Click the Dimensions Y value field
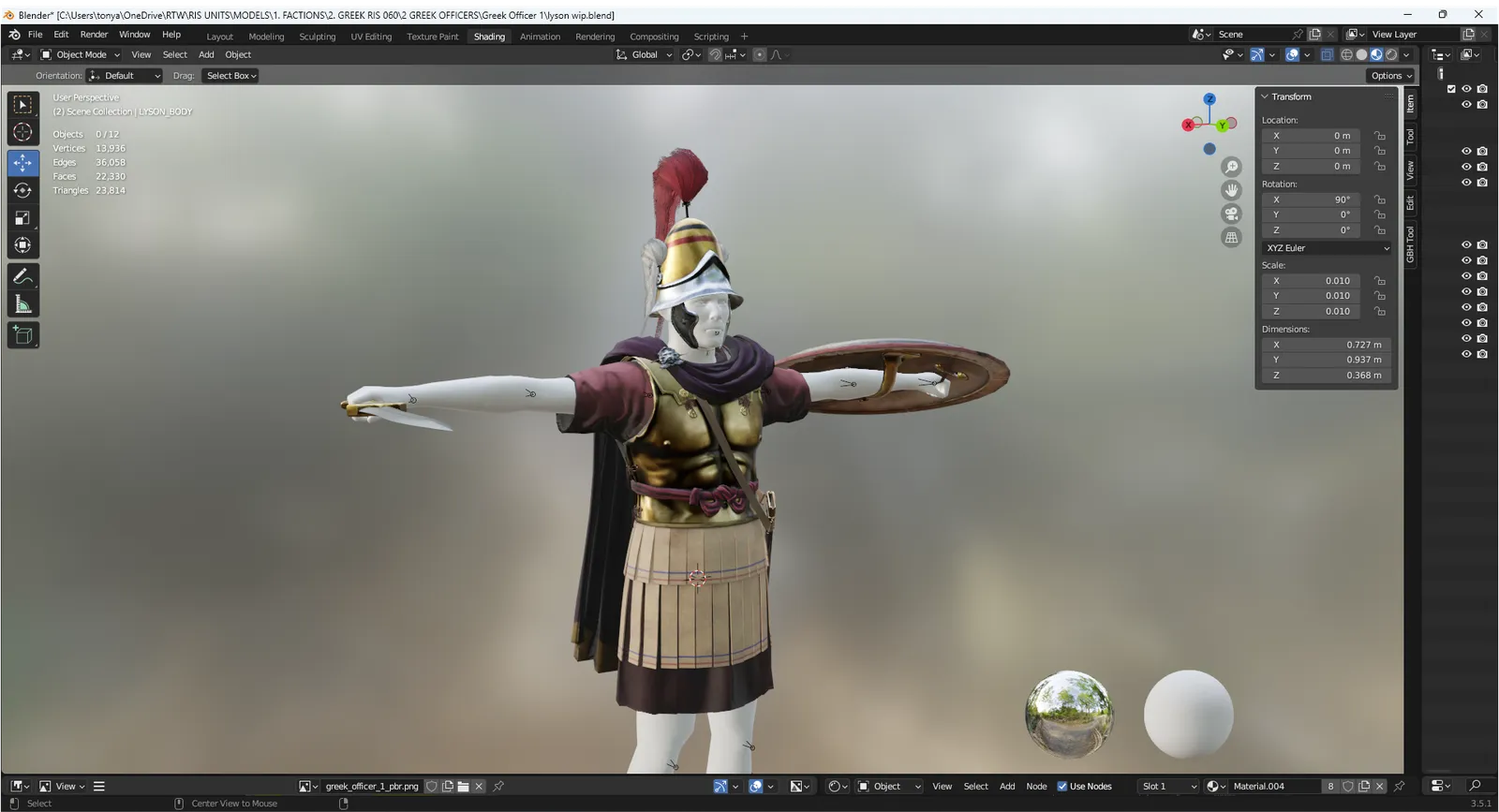Viewport: 1499px width, 812px height. 1327,360
